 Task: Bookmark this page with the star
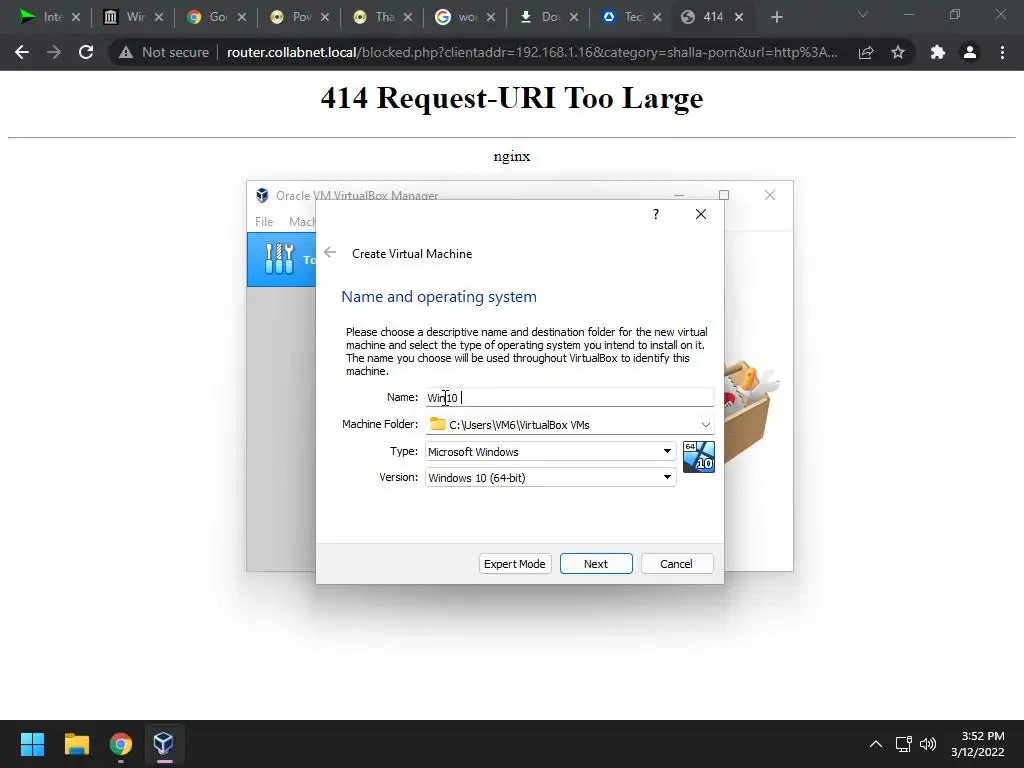[x=898, y=52]
